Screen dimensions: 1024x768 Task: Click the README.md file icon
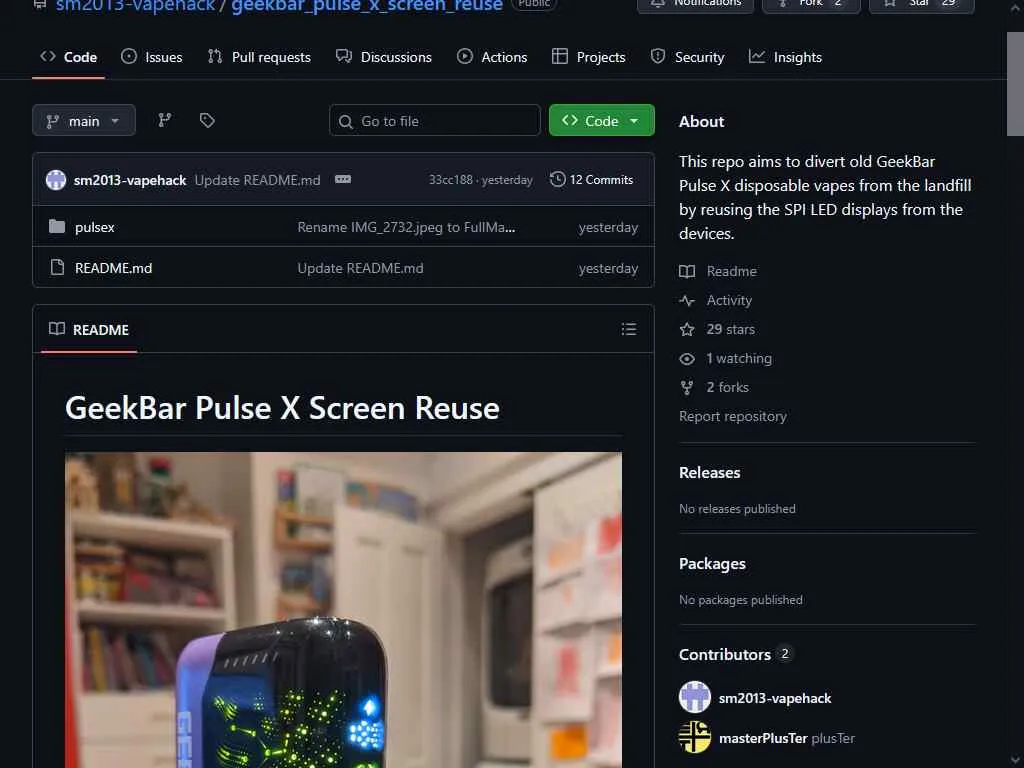[x=57, y=267]
